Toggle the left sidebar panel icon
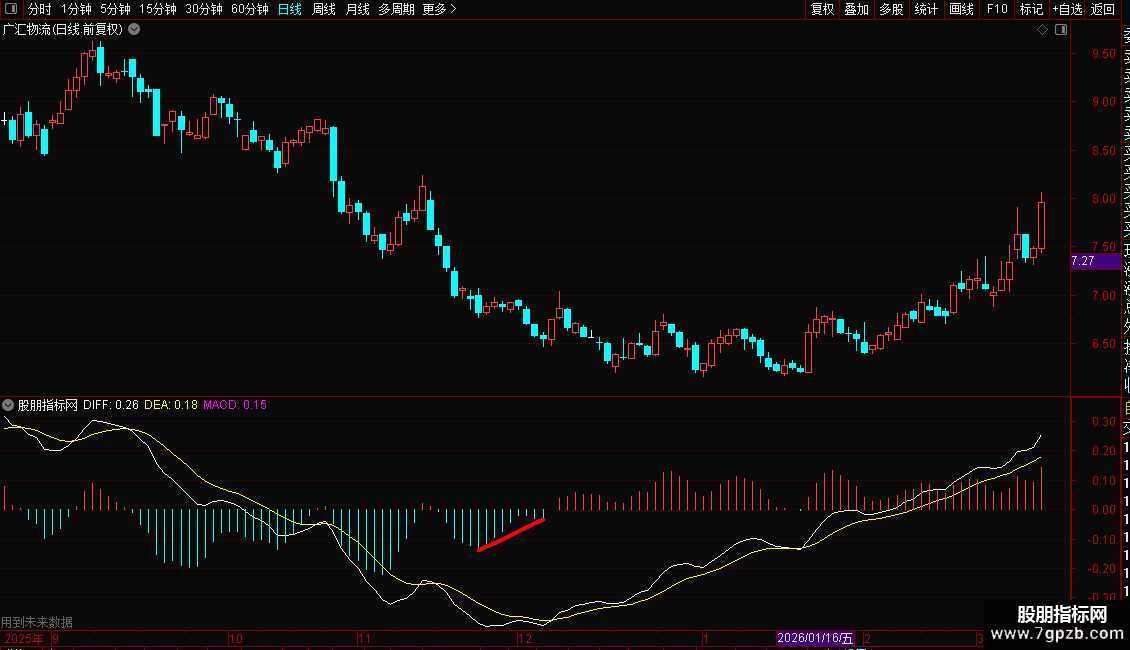Viewport: 1130px width, 650px height. coord(10,9)
